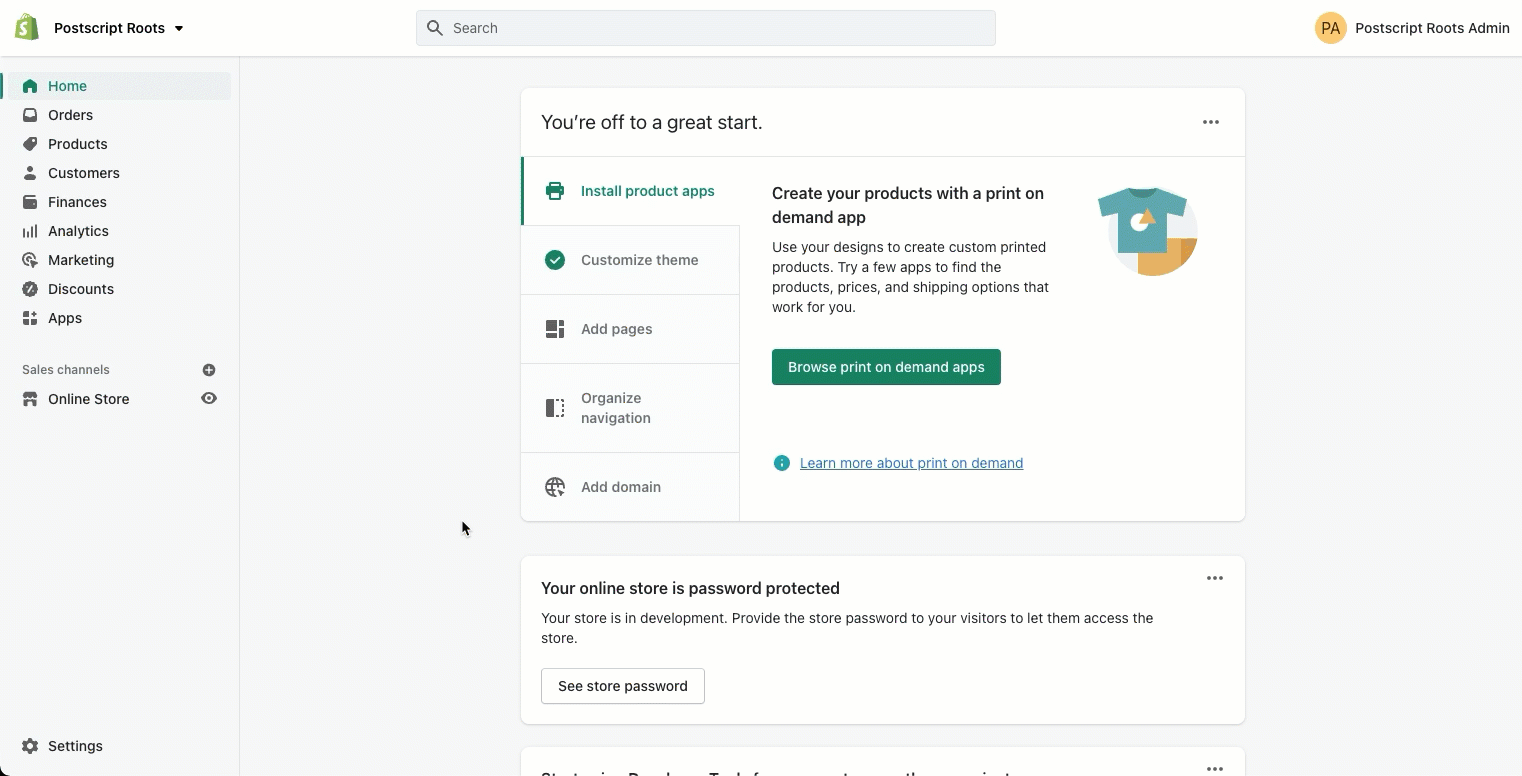Click Browse print on demand apps
The width and height of the screenshot is (1522, 776).
tap(886, 367)
